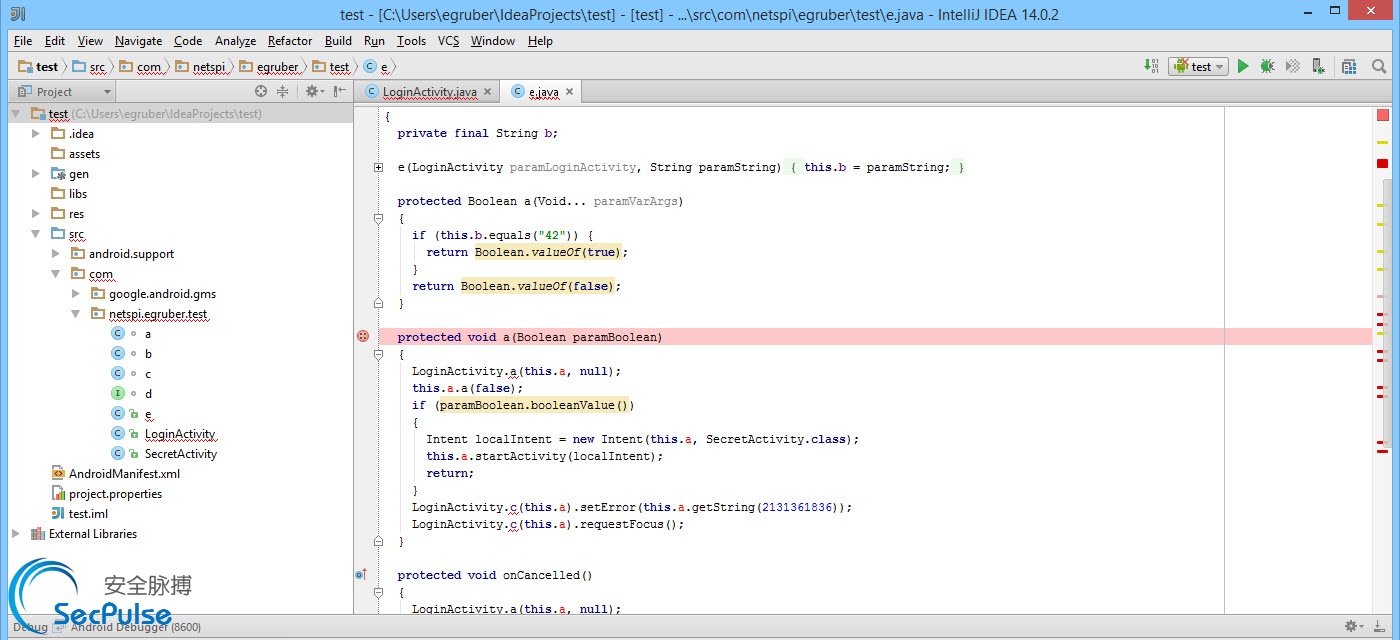Click the netspi breadcrumb
The height and width of the screenshot is (640, 1400).
click(x=201, y=67)
